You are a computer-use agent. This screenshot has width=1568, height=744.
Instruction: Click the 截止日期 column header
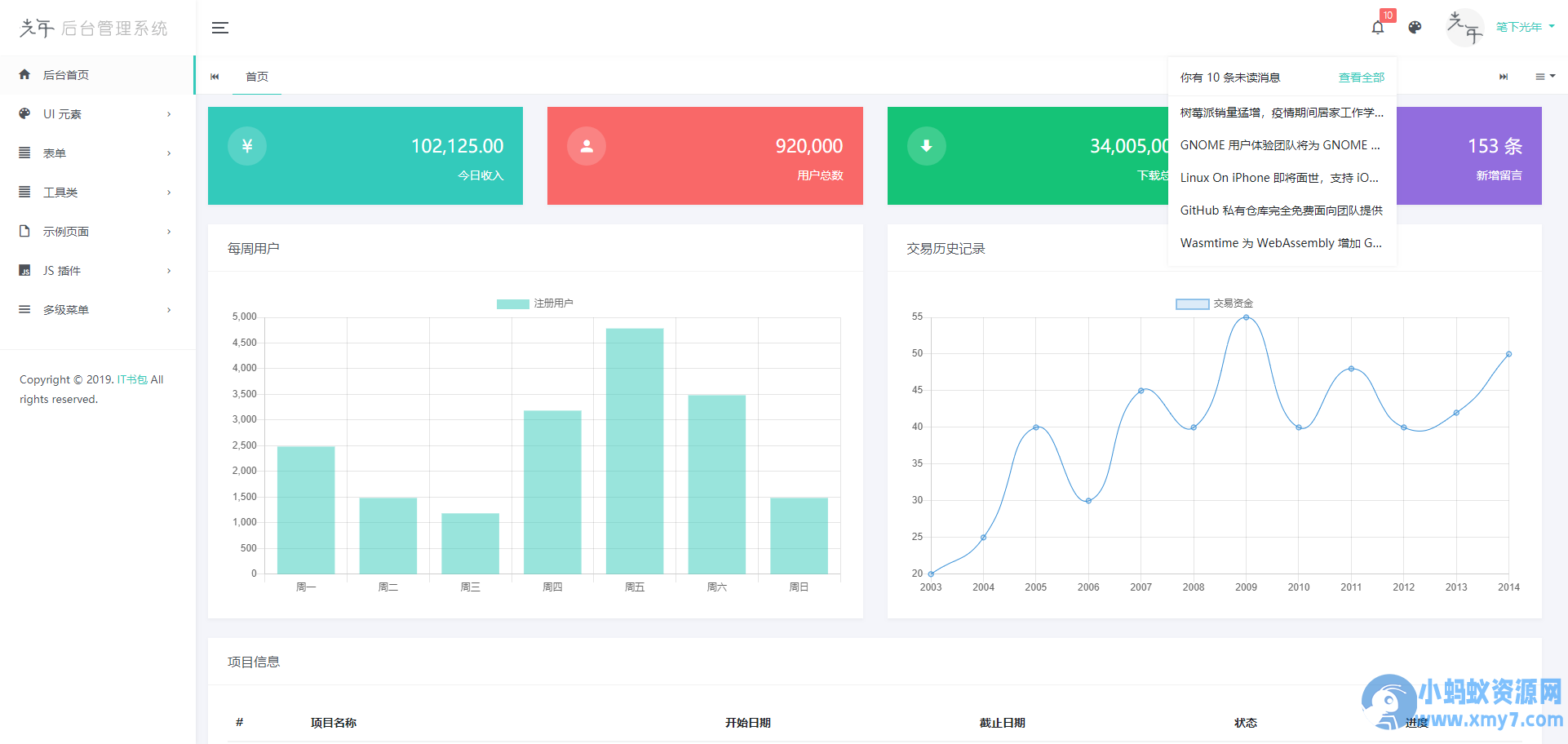tap(1003, 723)
